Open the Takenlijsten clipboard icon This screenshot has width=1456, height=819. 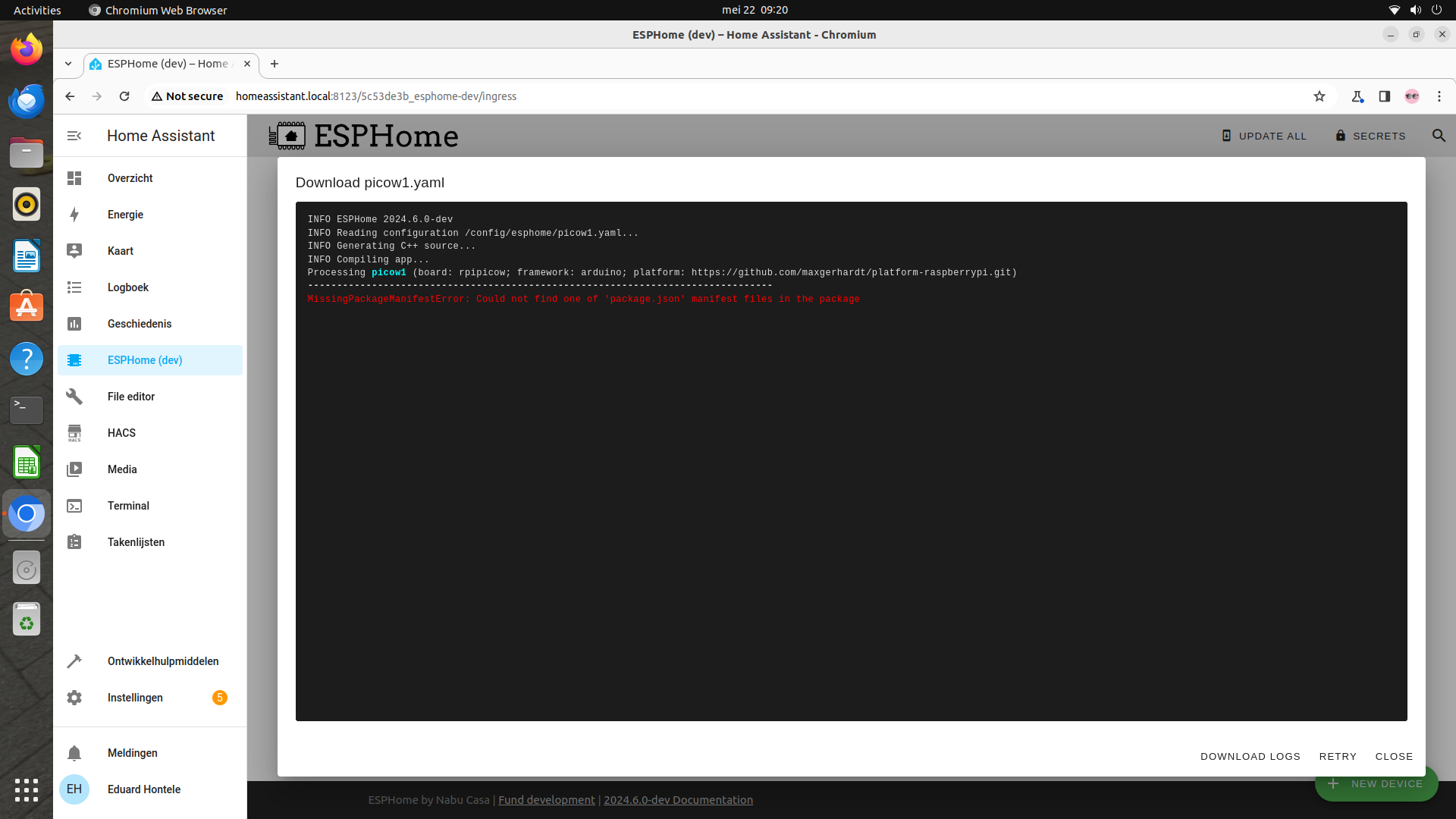[x=74, y=542]
